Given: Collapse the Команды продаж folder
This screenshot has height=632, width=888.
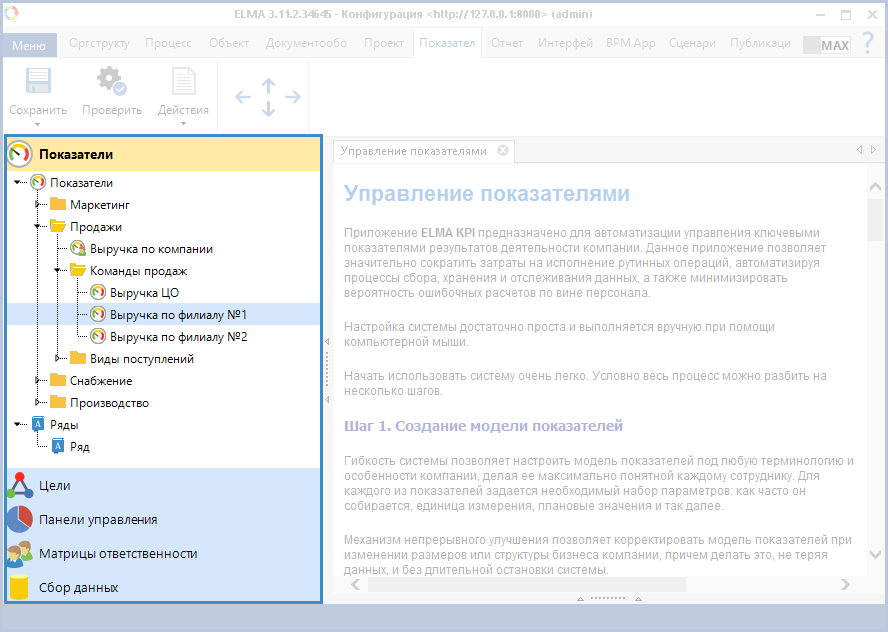Looking at the screenshot, I should tap(58, 271).
